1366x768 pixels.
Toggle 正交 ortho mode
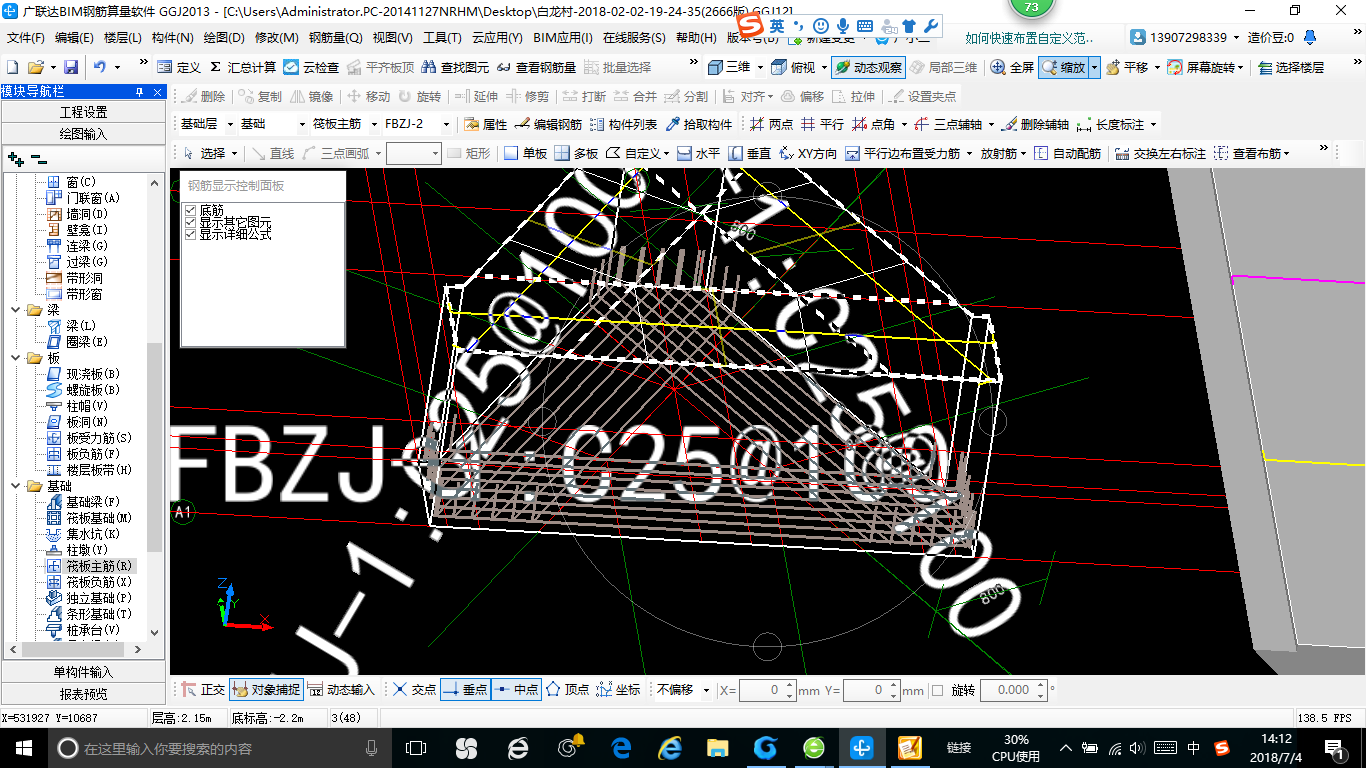[203, 690]
